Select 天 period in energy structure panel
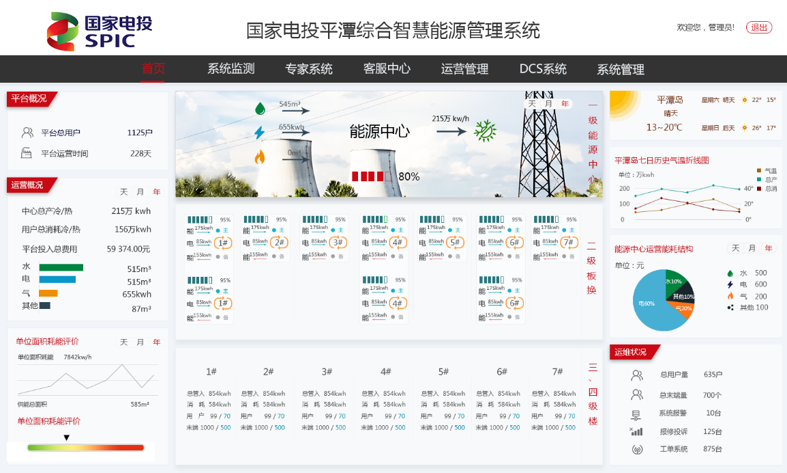 click(x=736, y=248)
